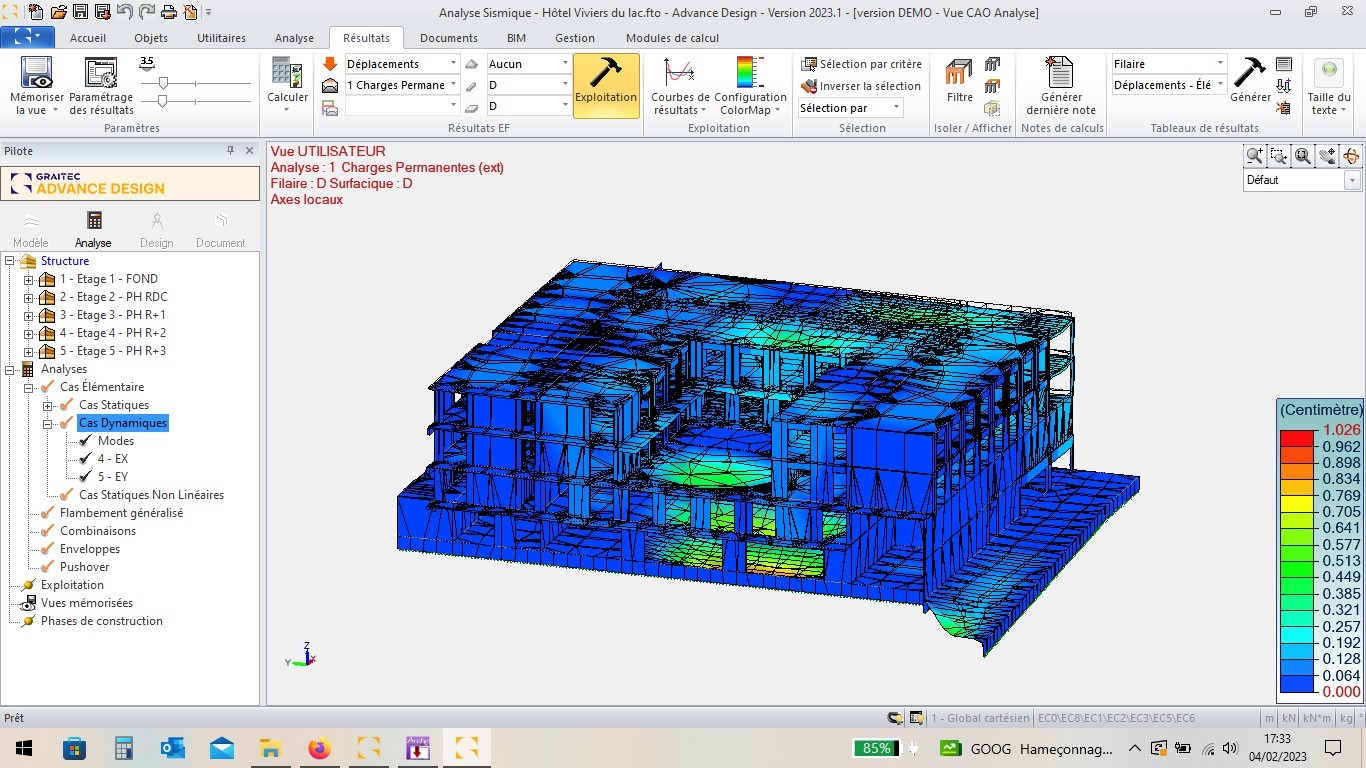
Task: Switch the pilot to Analyse mode
Action: (x=93, y=229)
